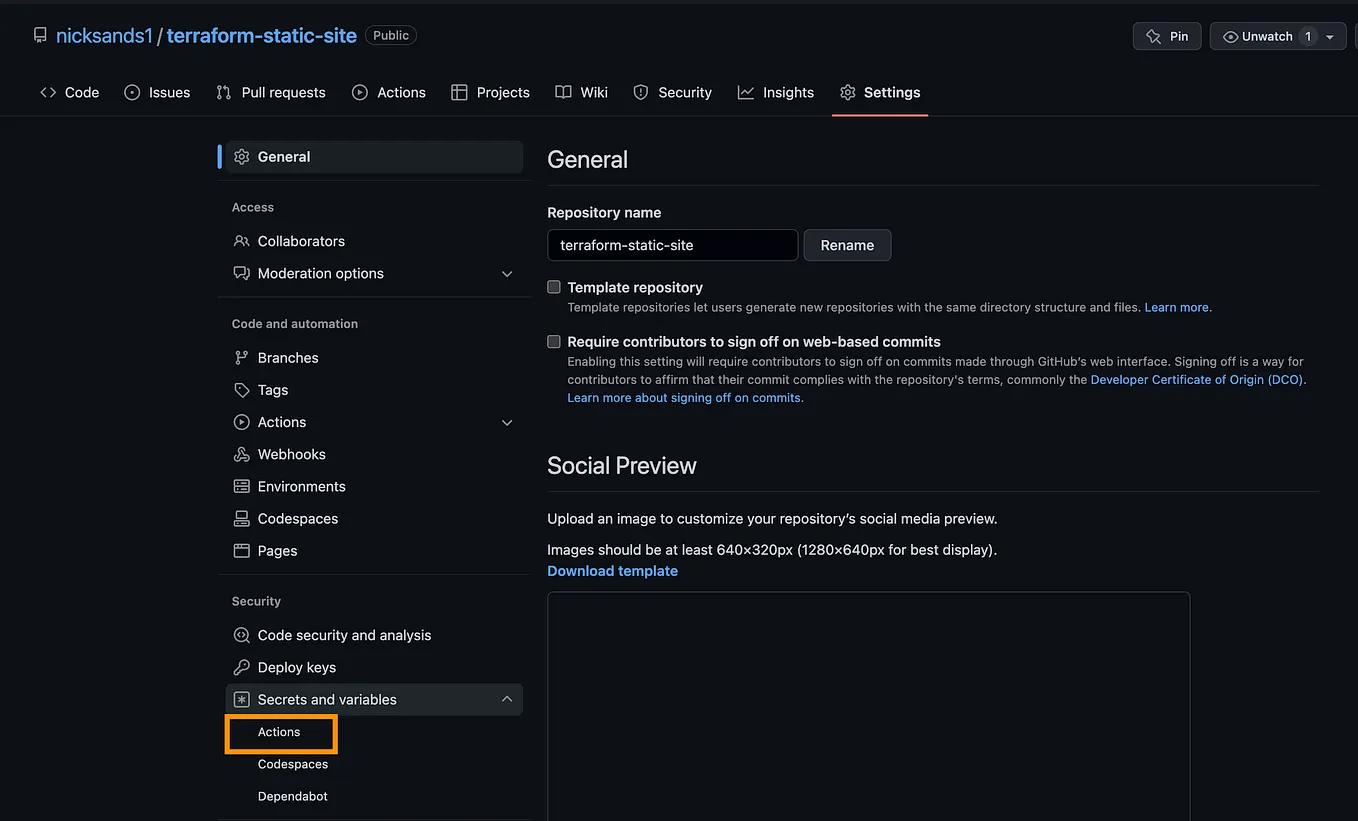Open the Pull requests tab
Image resolution: width=1358 pixels, height=821 pixels.
point(271,92)
